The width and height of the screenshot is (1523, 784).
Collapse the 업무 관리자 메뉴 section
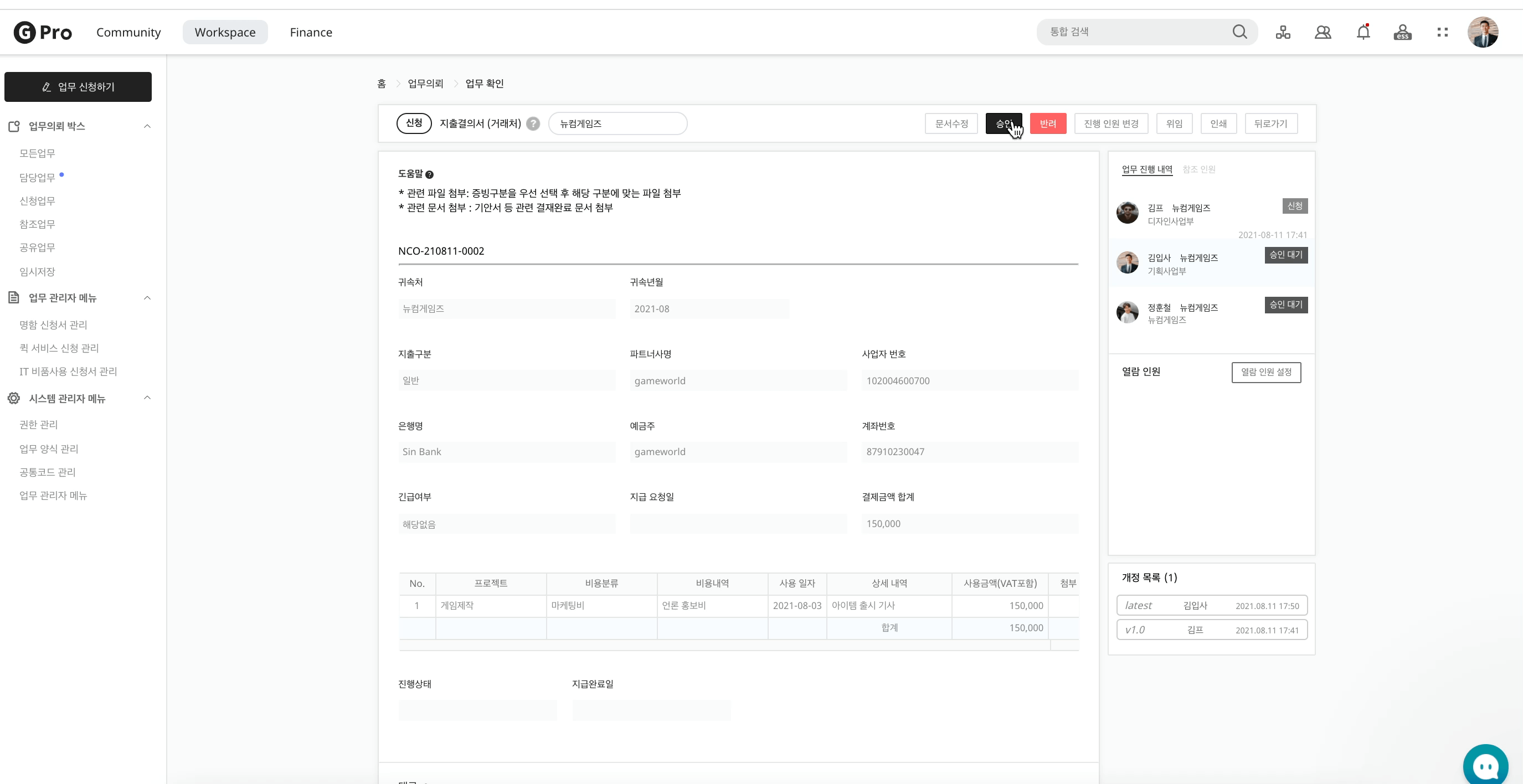point(147,297)
